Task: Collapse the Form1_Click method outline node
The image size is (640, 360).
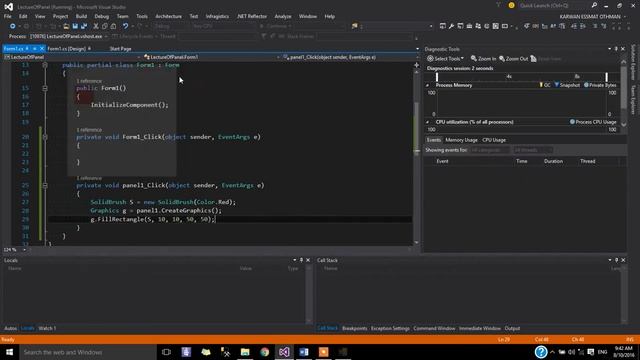Action: 45,137
